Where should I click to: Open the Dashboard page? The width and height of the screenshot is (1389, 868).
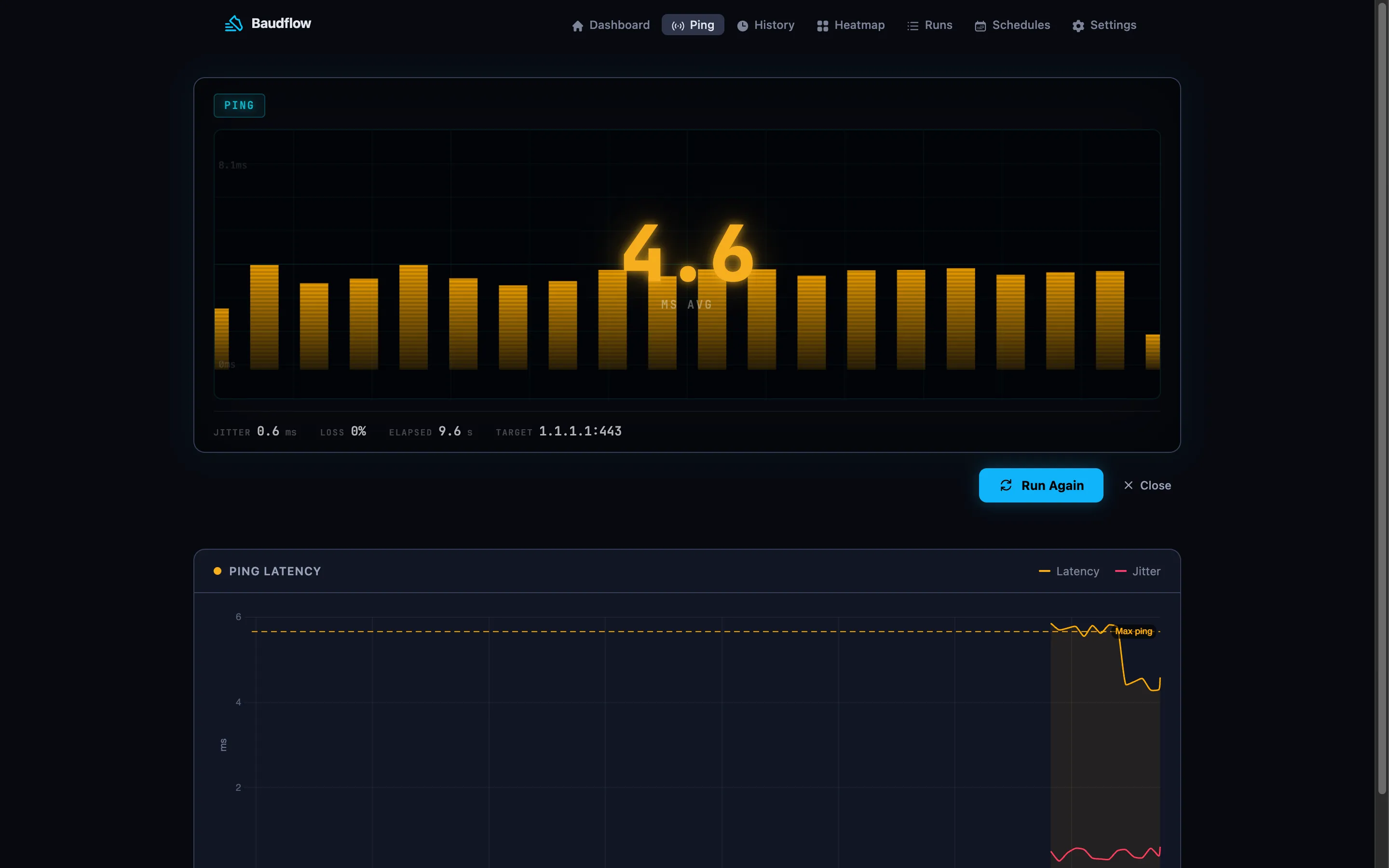pyautogui.click(x=611, y=25)
